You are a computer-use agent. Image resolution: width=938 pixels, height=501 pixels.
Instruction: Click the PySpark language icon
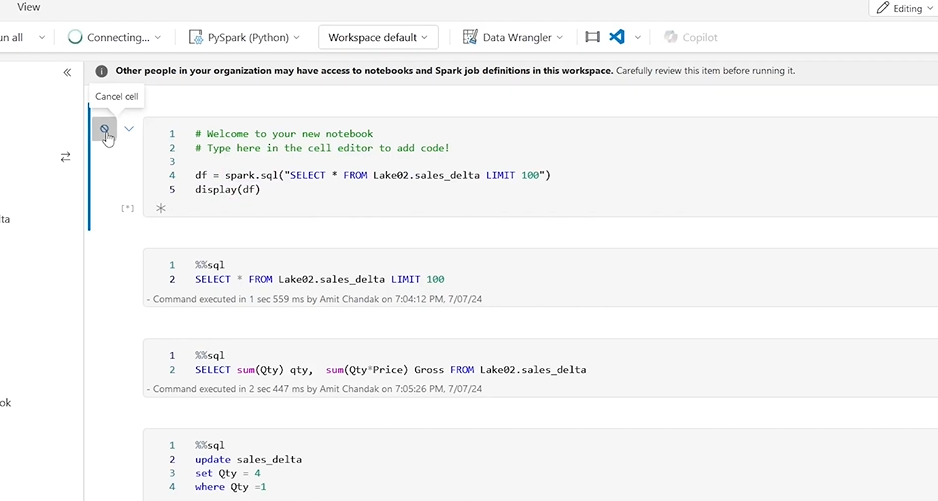[x=196, y=37]
